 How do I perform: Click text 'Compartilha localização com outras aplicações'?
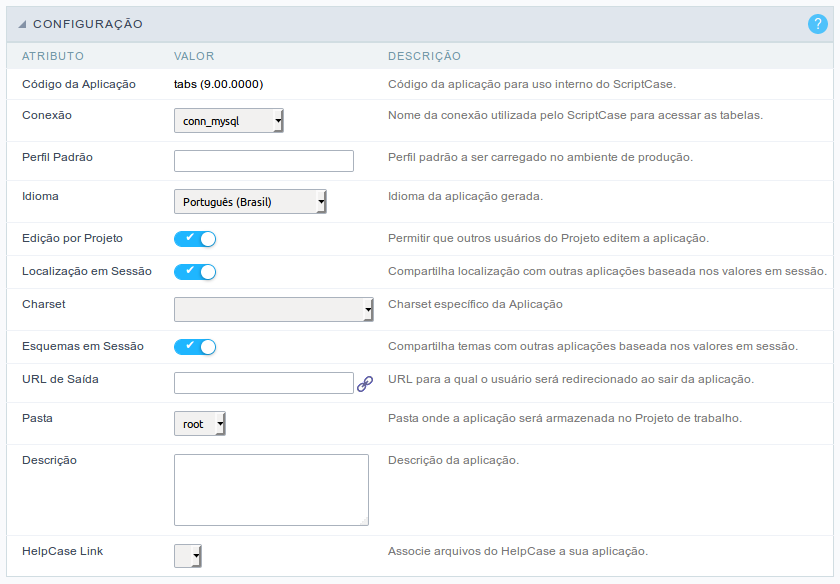coord(513,271)
